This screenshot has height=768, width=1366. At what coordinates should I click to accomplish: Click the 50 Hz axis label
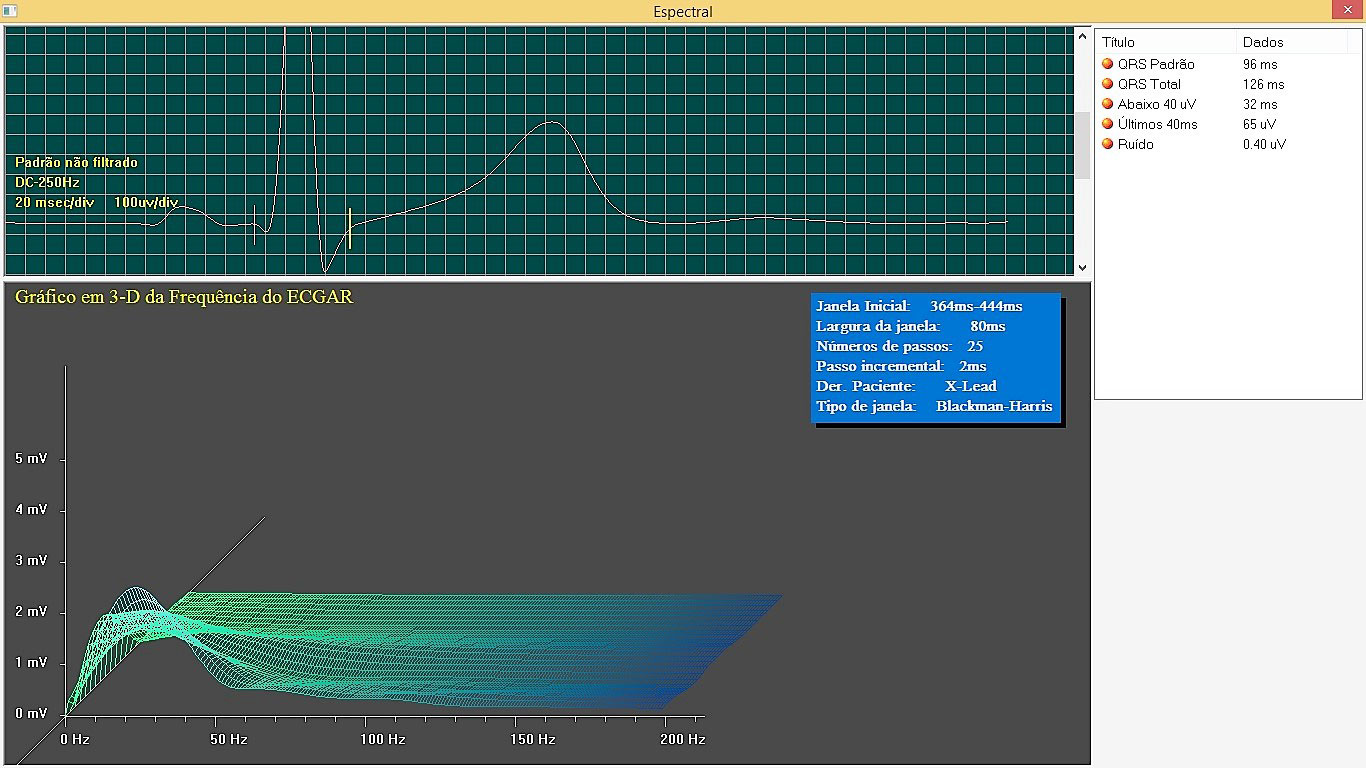(x=229, y=739)
